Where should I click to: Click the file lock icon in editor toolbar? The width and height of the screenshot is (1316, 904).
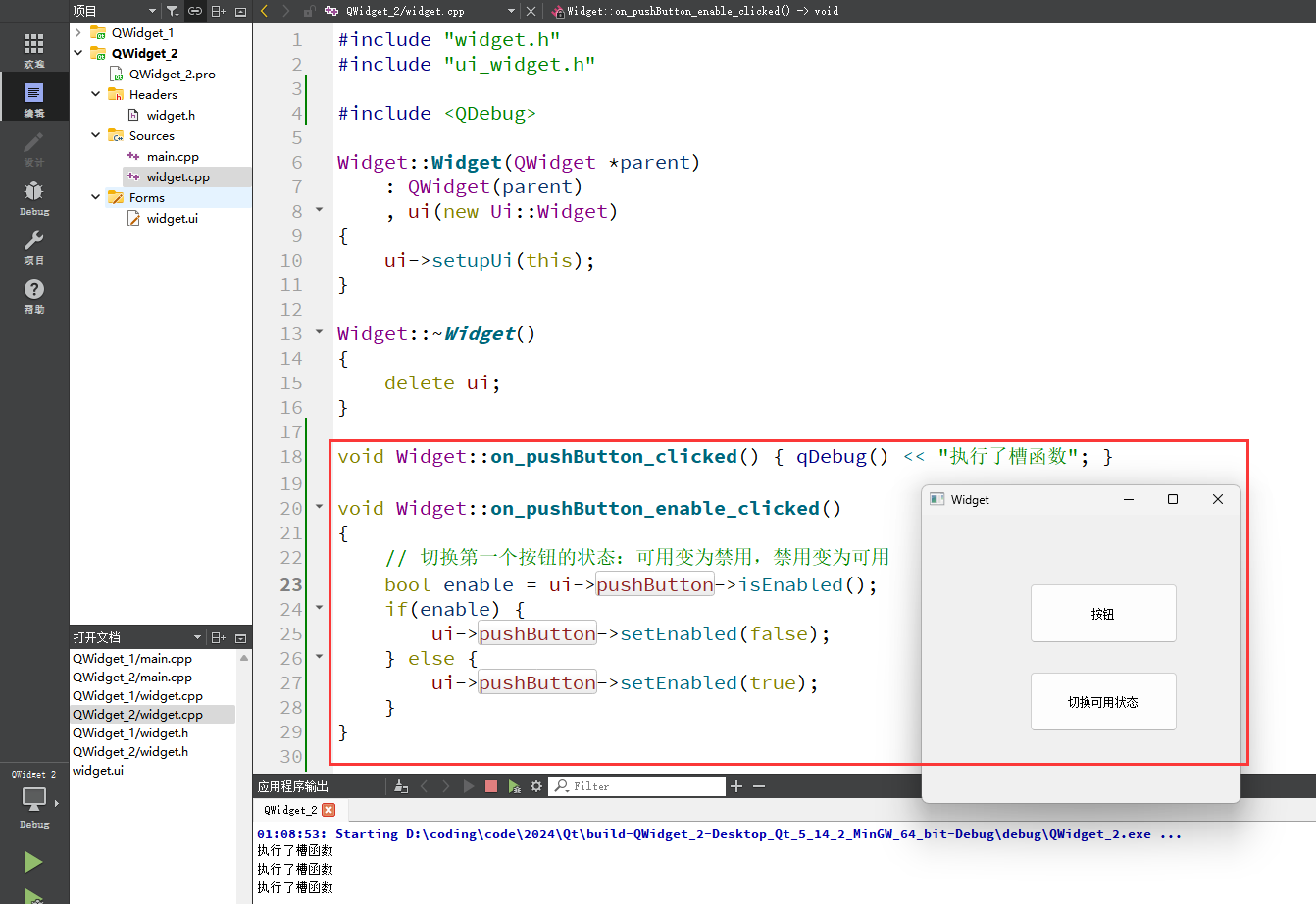point(309,11)
